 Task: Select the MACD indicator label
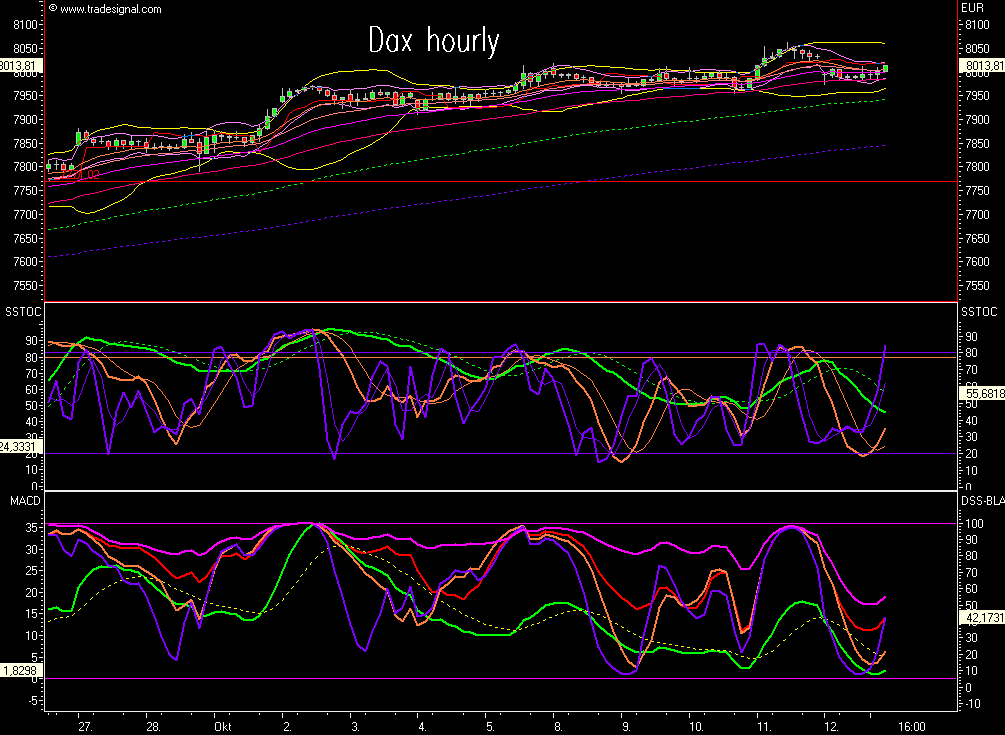click(x=21, y=501)
